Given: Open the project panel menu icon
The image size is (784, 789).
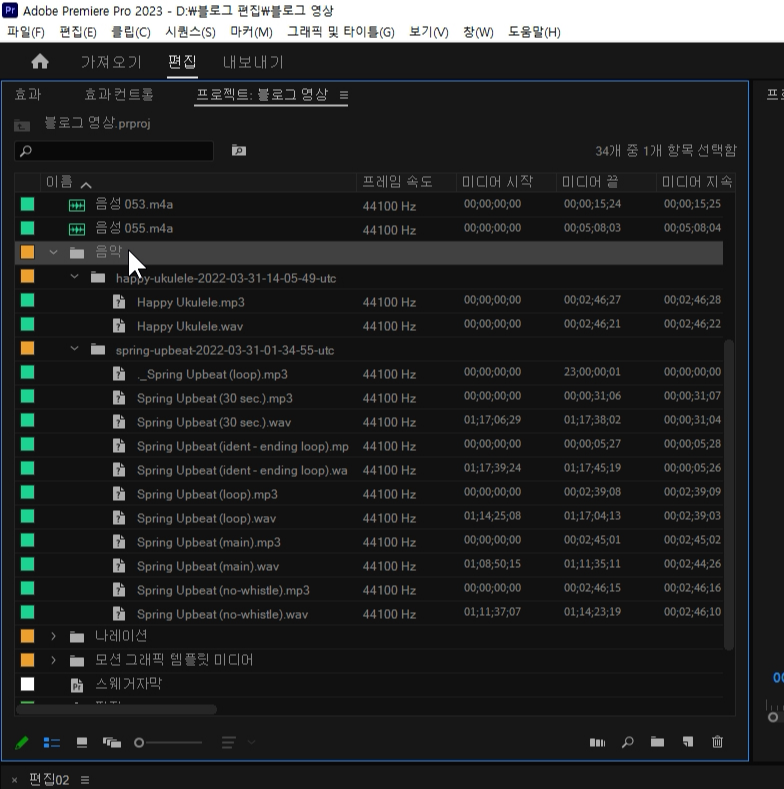Looking at the screenshot, I should click(344, 95).
